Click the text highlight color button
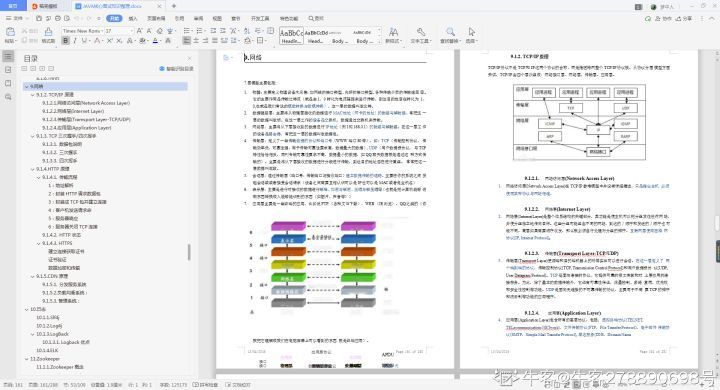The width and height of the screenshot is (720, 390). click(x=142, y=41)
